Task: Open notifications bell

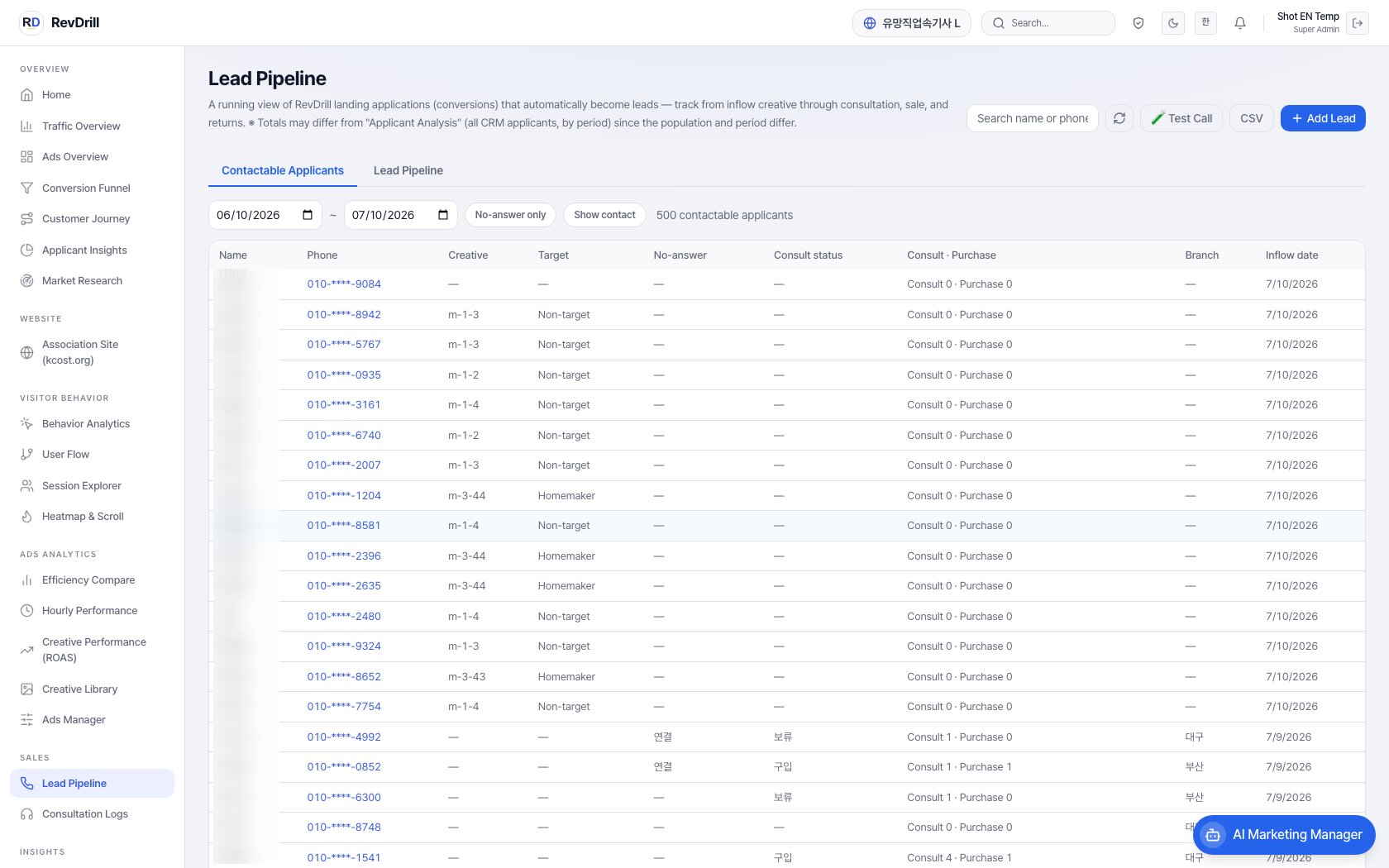Action: tap(1239, 23)
